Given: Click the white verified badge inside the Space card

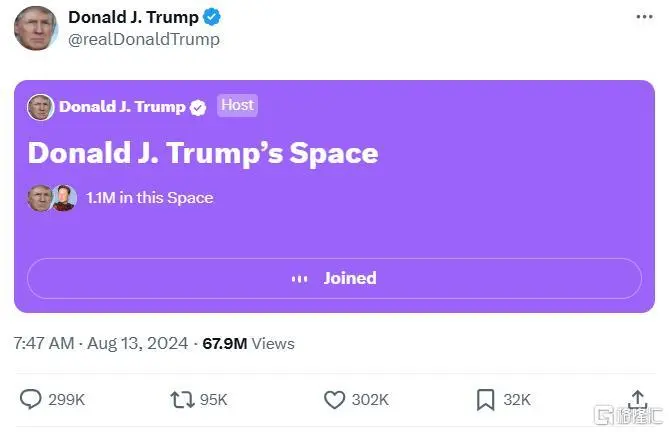Looking at the screenshot, I should (199, 107).
